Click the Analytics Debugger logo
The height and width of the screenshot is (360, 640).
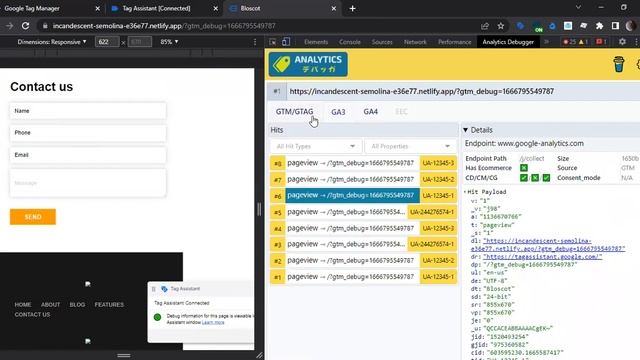(x=308, y=64)
